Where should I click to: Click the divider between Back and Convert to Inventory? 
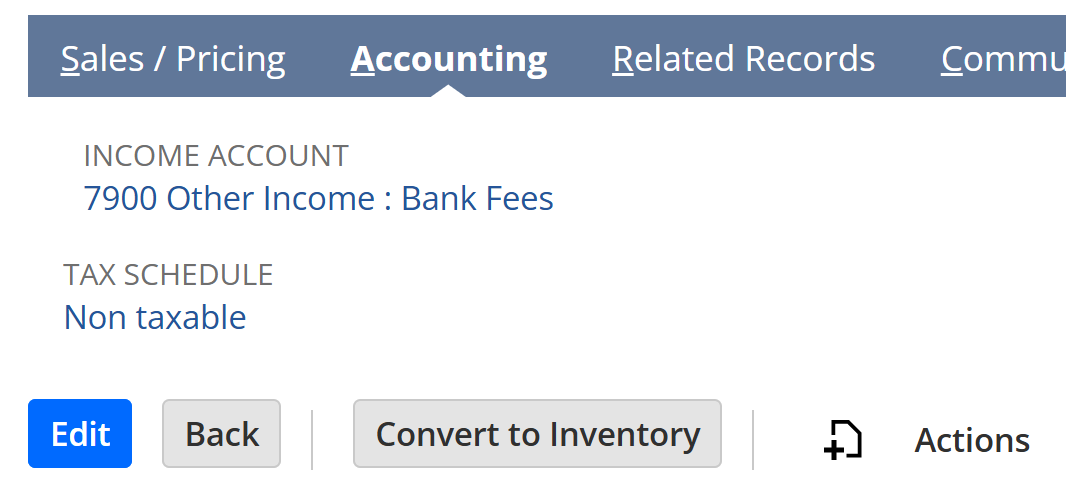[312, 439]
